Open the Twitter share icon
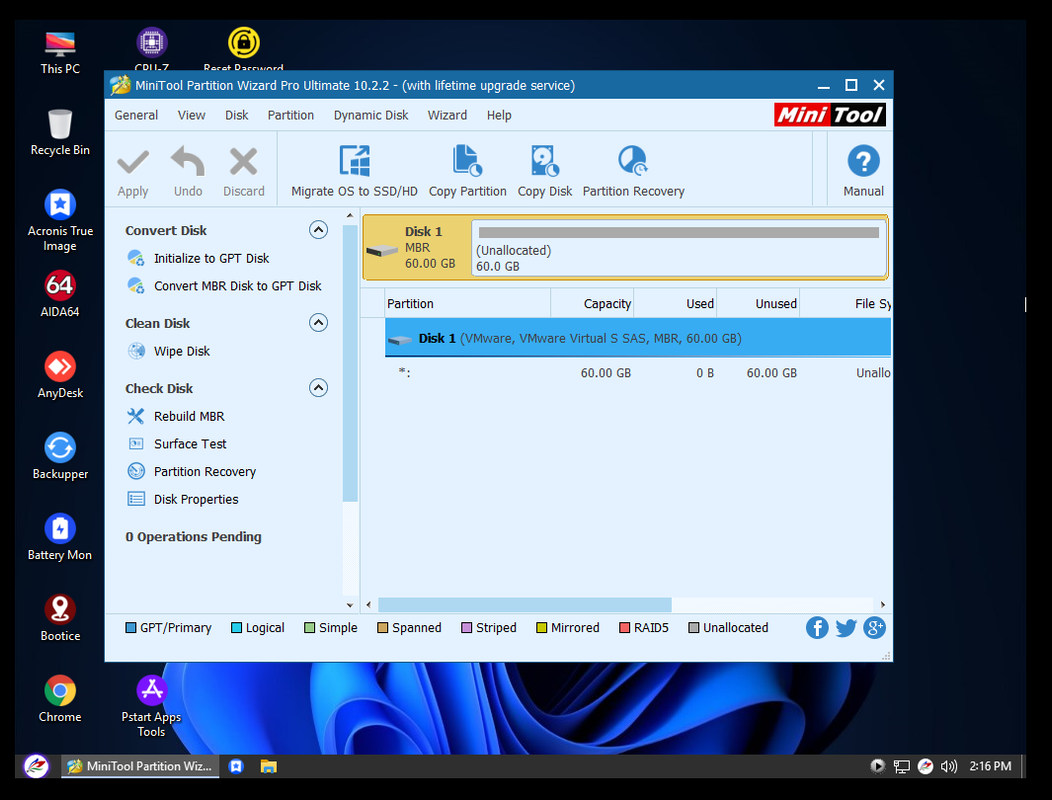1052x800 pixels. (846, 628)
